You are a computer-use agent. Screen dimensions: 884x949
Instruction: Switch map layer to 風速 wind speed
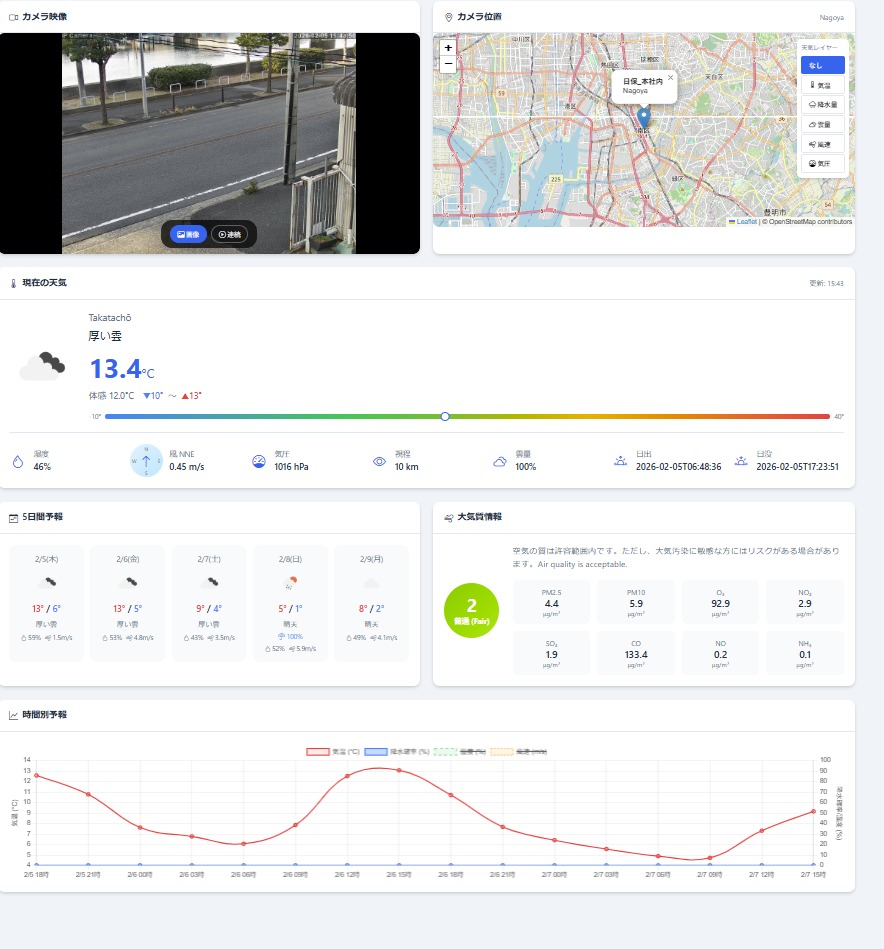pos(822,144)
